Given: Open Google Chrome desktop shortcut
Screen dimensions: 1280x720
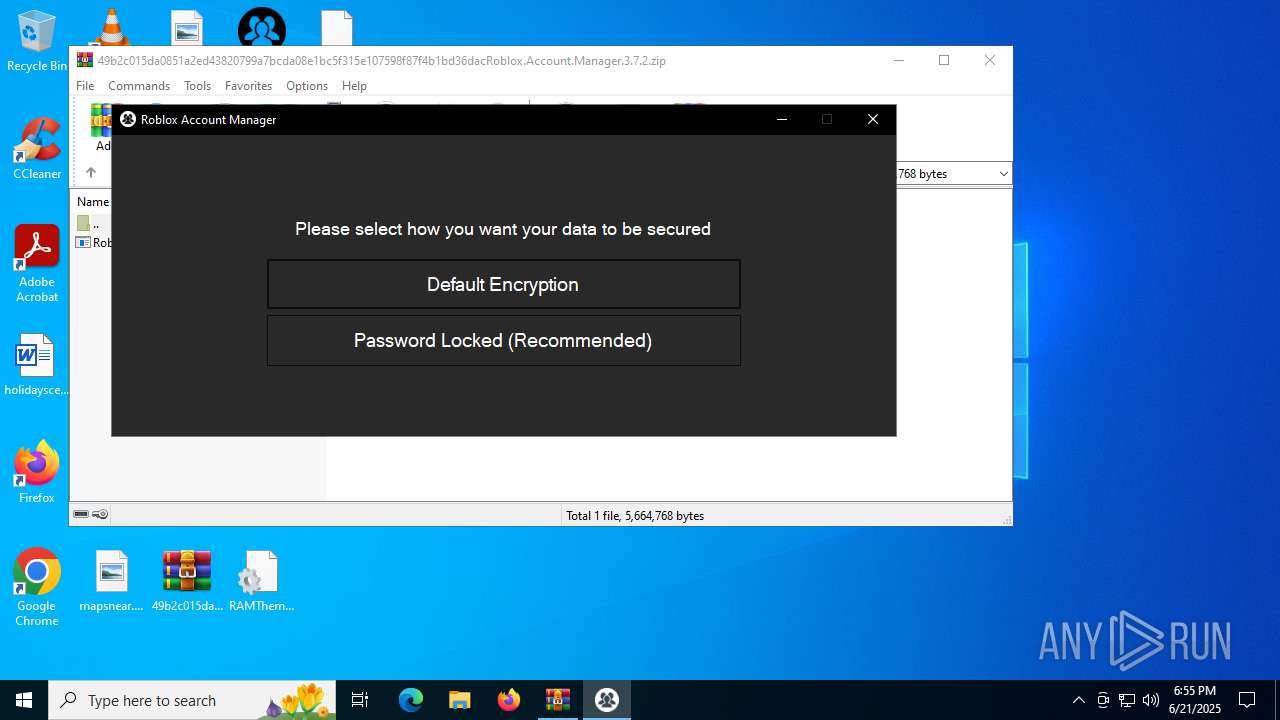Looking at the screenshot, I should pyautogui.click(x=37, y=588).
